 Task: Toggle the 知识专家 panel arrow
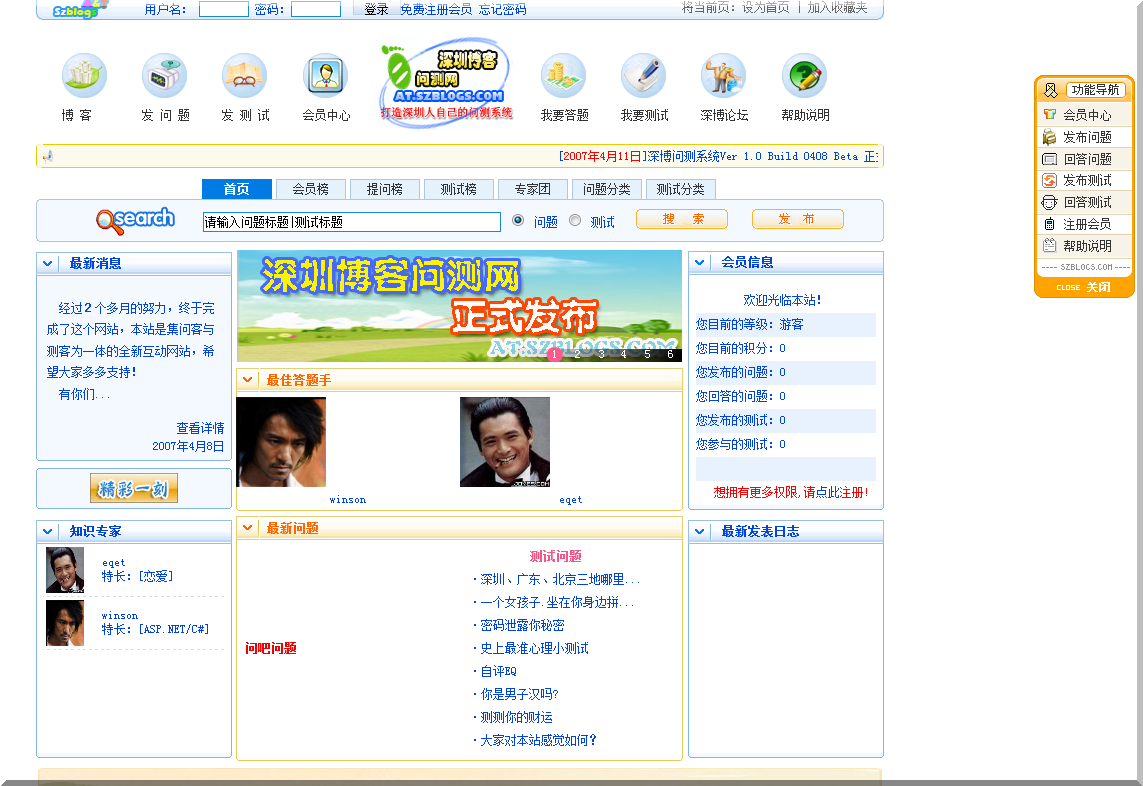tap(48, 531)
